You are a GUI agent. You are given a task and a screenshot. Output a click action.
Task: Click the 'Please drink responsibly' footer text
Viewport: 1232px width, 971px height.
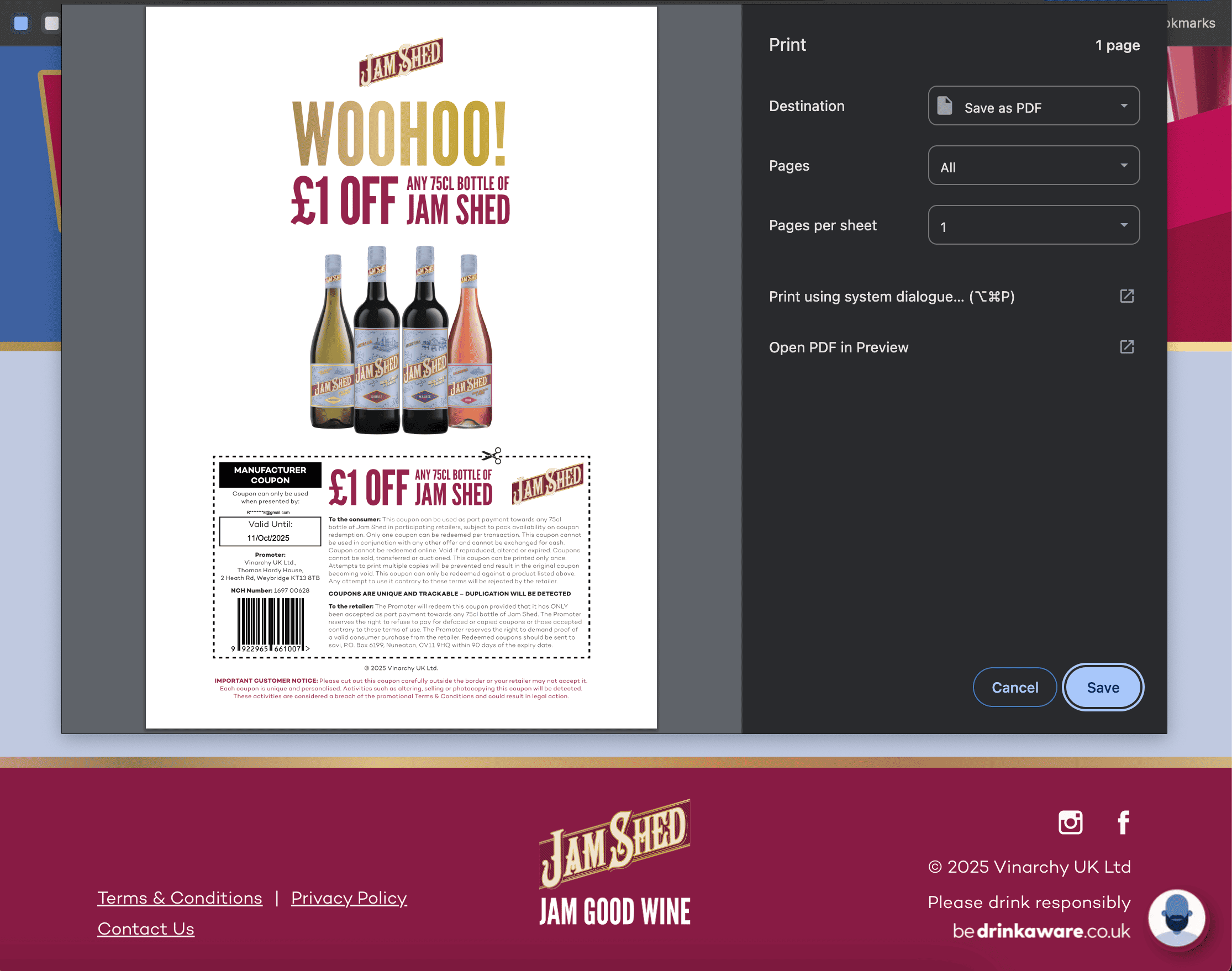point(1030,902)
